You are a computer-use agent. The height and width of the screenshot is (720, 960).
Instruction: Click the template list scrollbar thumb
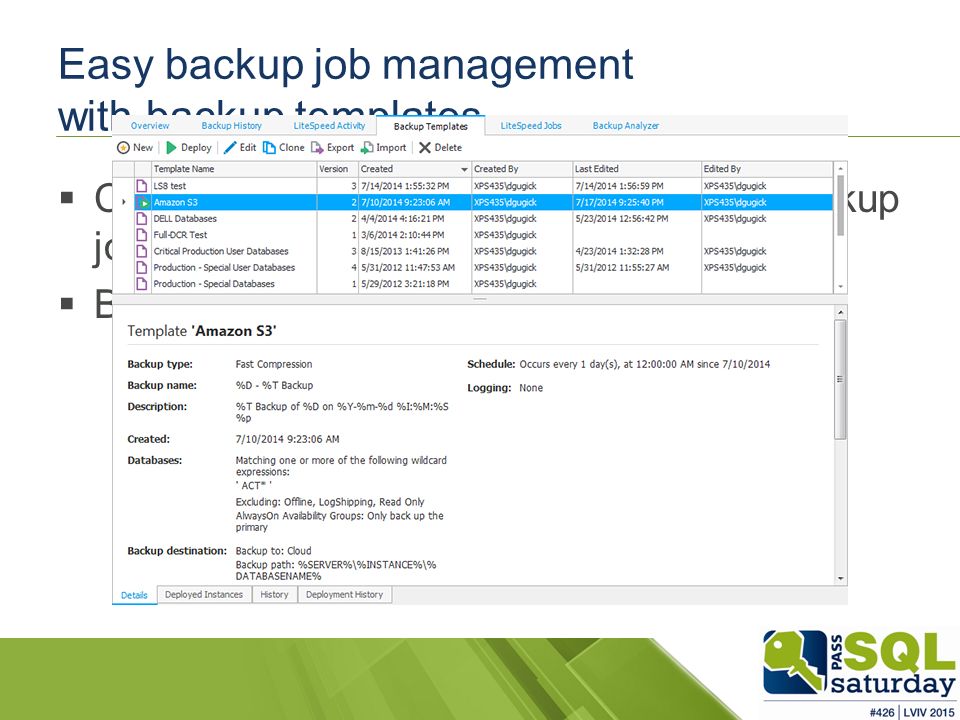pos(841,205)
